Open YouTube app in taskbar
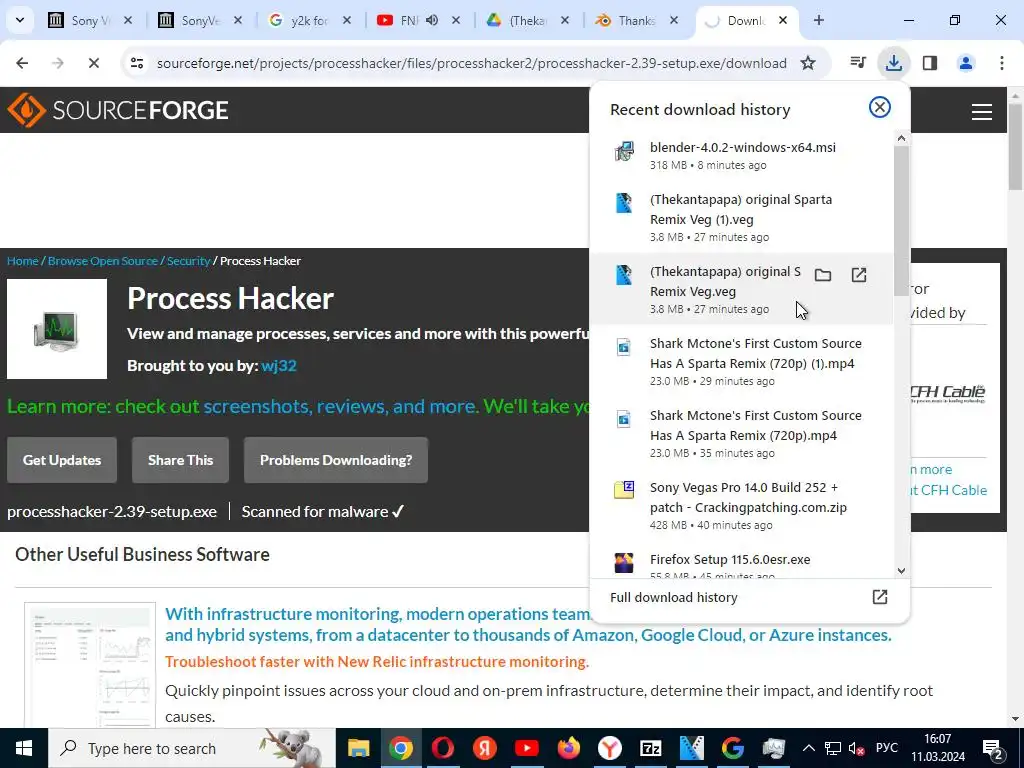1024x768 pixels. [x=526, y=748]
